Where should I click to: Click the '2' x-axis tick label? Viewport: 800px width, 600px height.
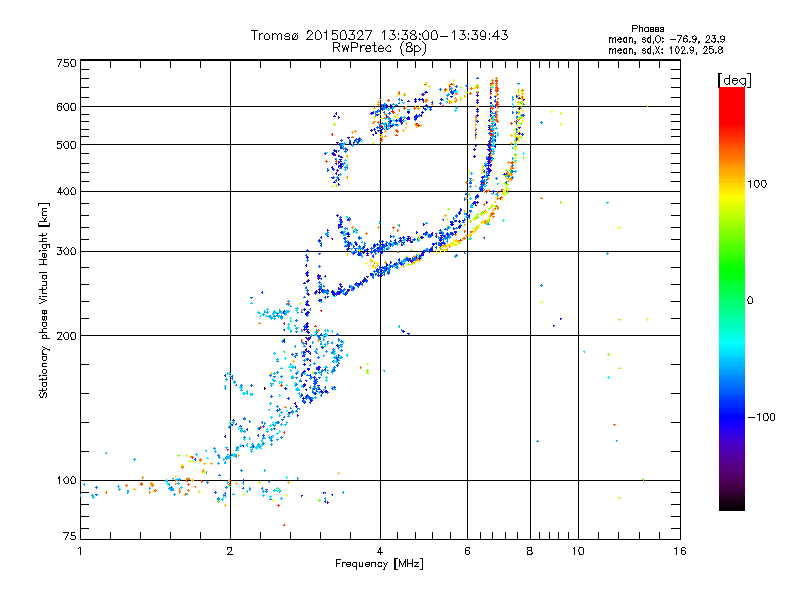pyautogui.click(x=230, y=551)
